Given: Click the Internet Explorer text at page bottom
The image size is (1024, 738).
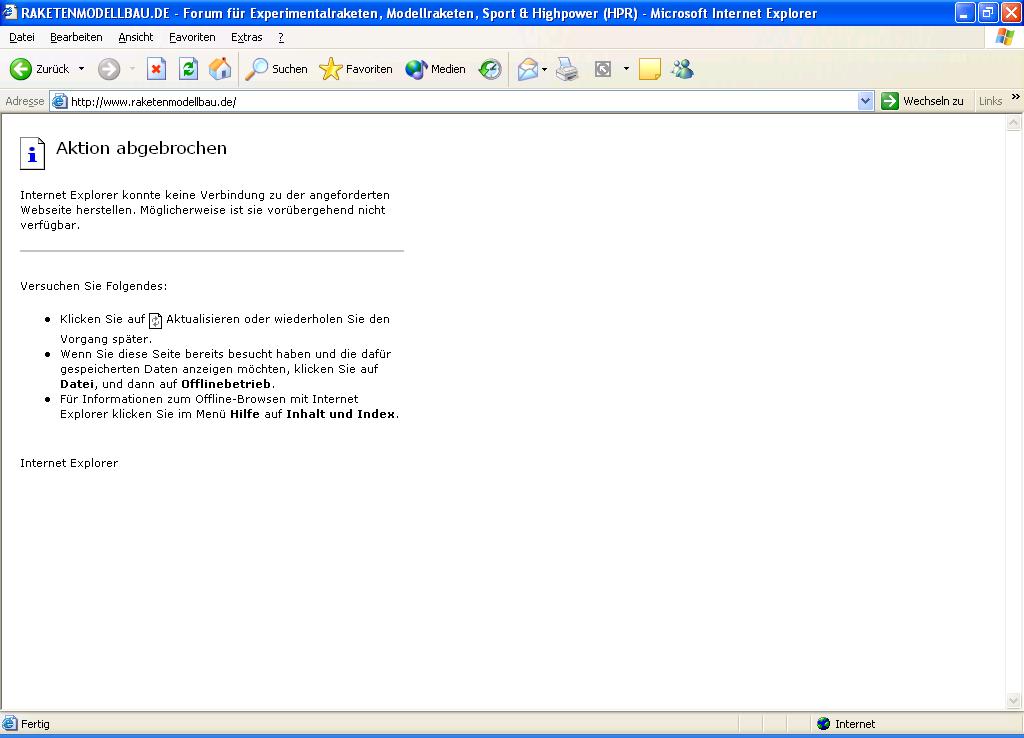Looking at the screenshot, I should coord(69,463).
